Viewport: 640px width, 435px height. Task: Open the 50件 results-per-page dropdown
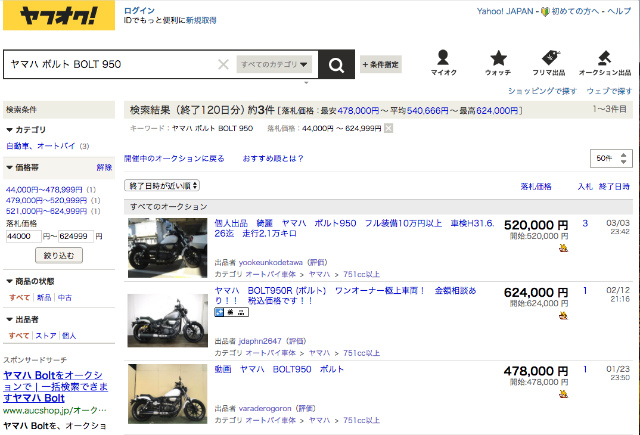pos(611,158)
